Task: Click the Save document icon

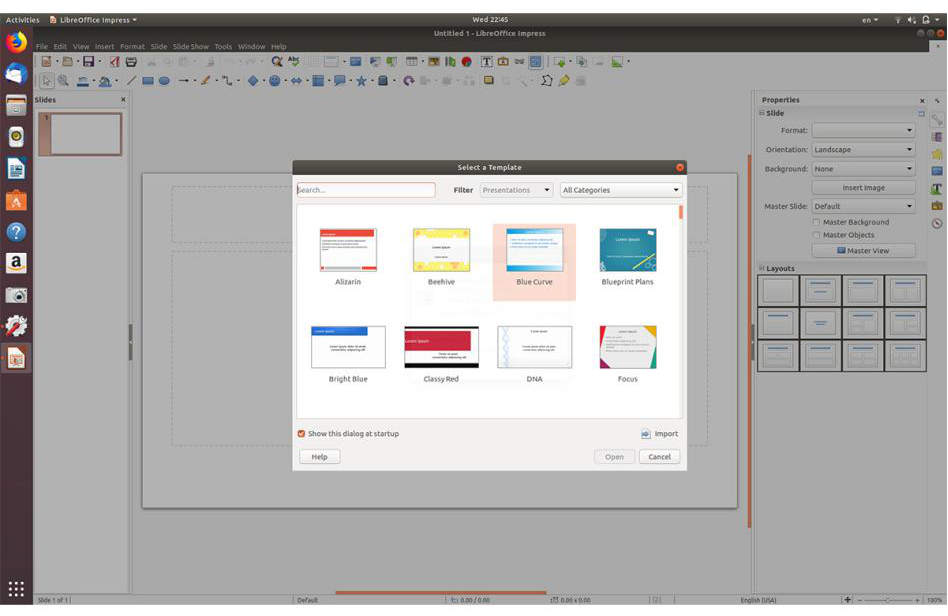Action: coord(88,62)
